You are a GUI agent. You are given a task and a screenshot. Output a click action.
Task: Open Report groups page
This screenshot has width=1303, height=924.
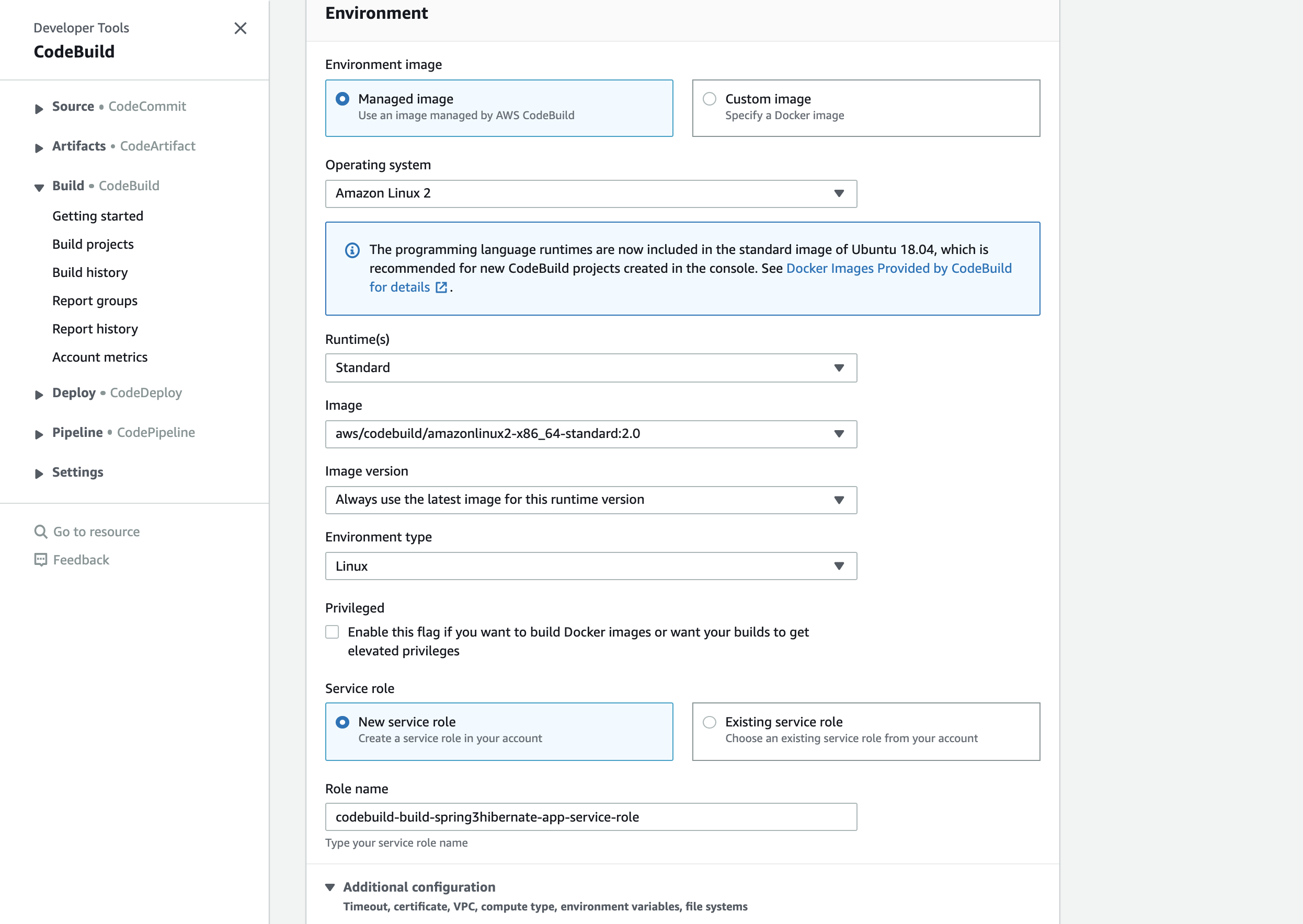95,301
